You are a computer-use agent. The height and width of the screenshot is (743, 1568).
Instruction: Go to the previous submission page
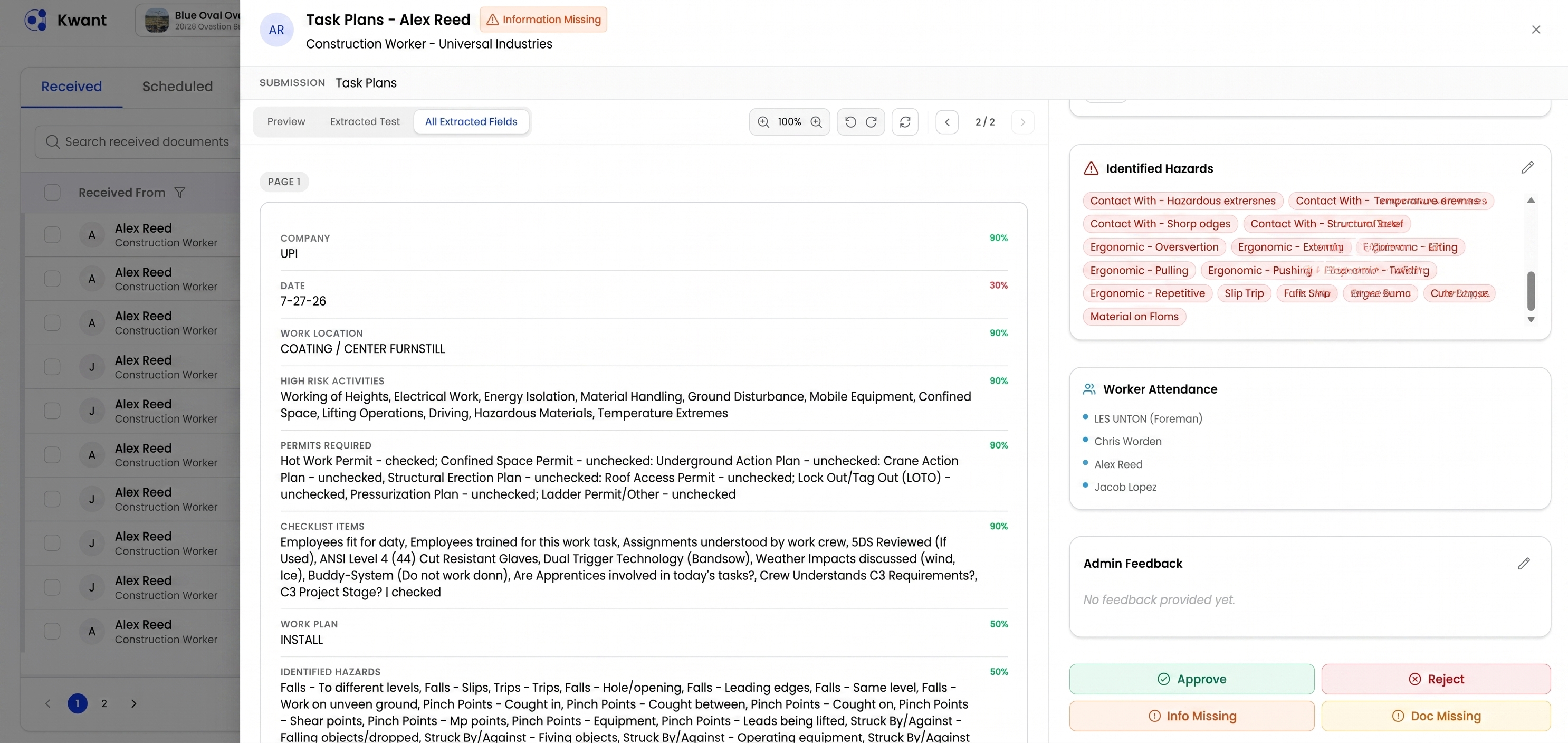(947, 122)
